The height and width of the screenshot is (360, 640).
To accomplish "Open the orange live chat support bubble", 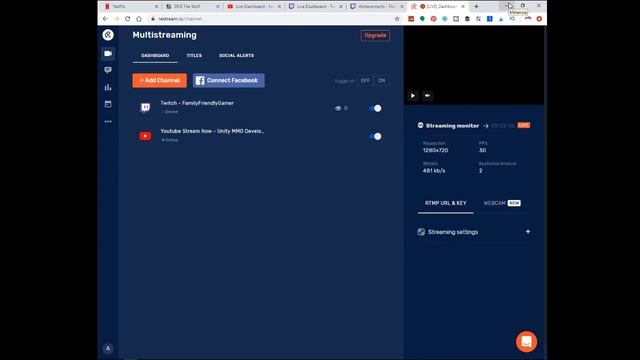I will [x=526, y=341].
